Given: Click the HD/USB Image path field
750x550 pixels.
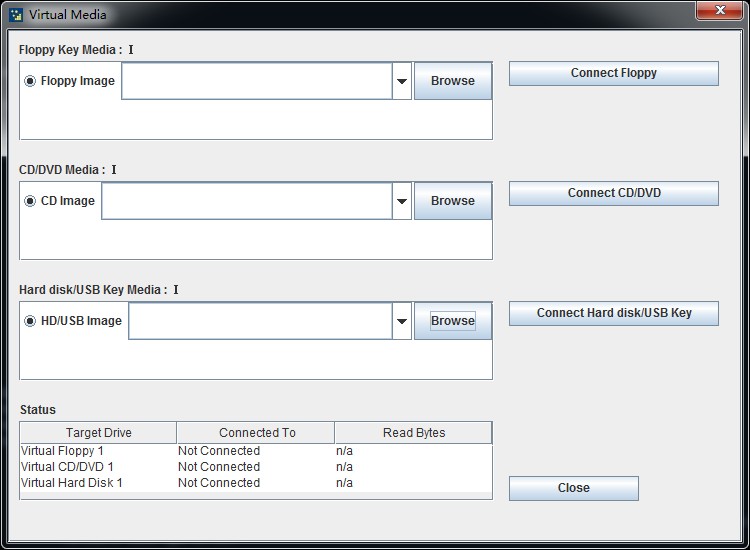Looking at the screenshot, I should tap(260, 321).
